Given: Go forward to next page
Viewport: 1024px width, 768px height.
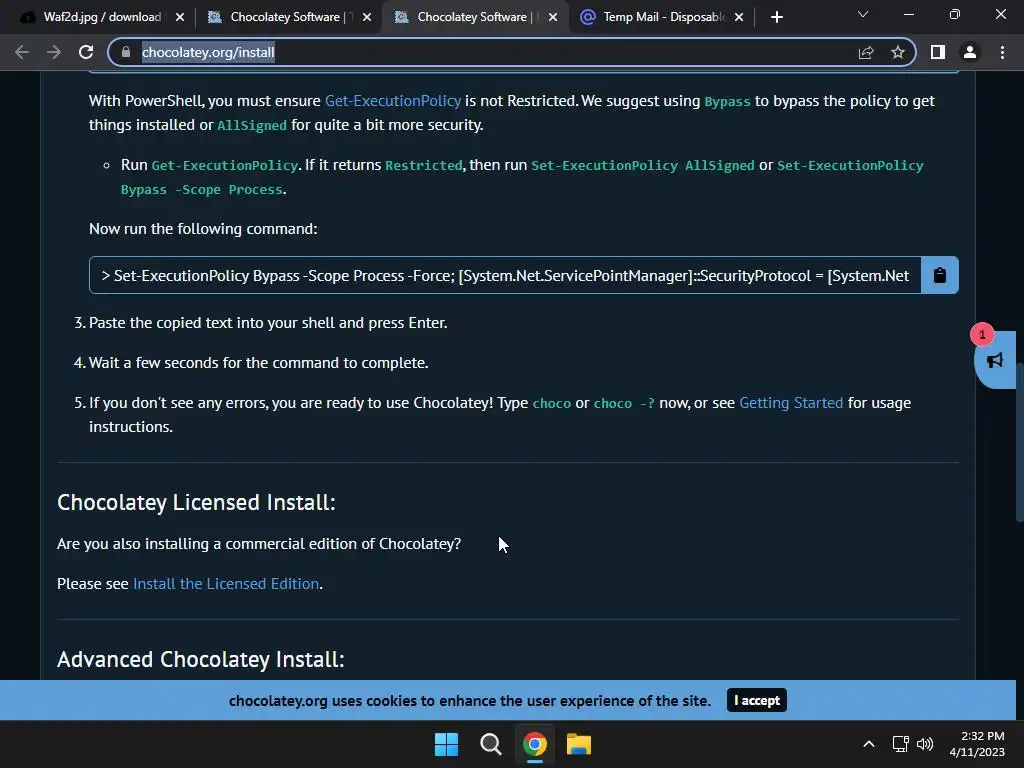Looking at the screenshot, I should (x=54, y=52).
